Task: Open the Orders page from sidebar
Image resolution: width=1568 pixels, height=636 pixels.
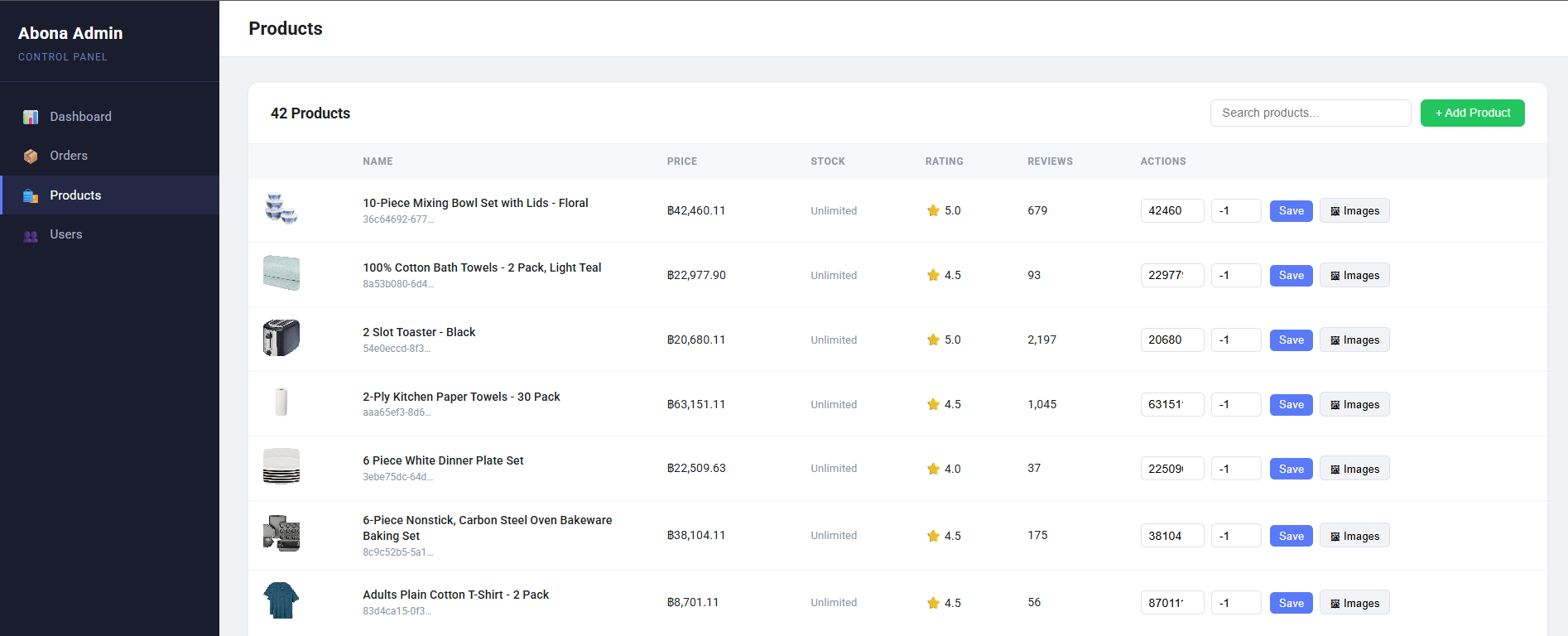Action: tap(69, 156)
